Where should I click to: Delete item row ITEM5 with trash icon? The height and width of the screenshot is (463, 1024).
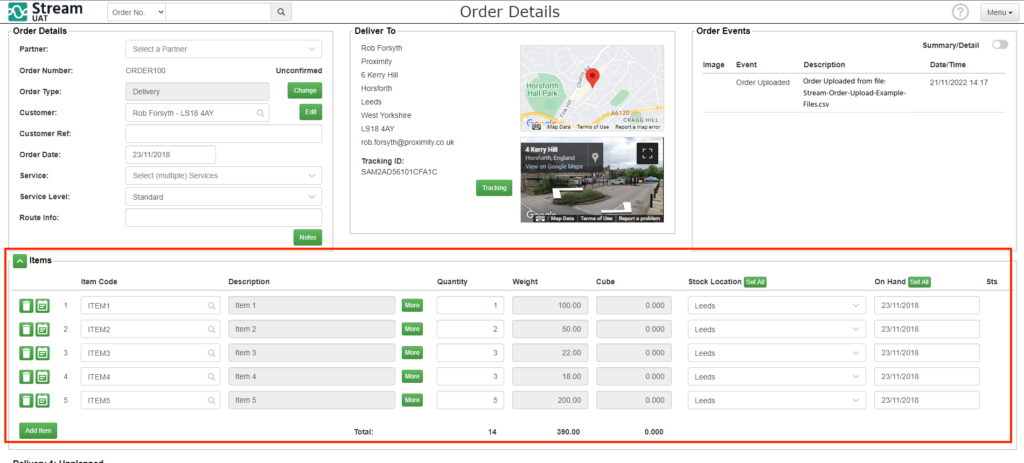pos(26,400)
